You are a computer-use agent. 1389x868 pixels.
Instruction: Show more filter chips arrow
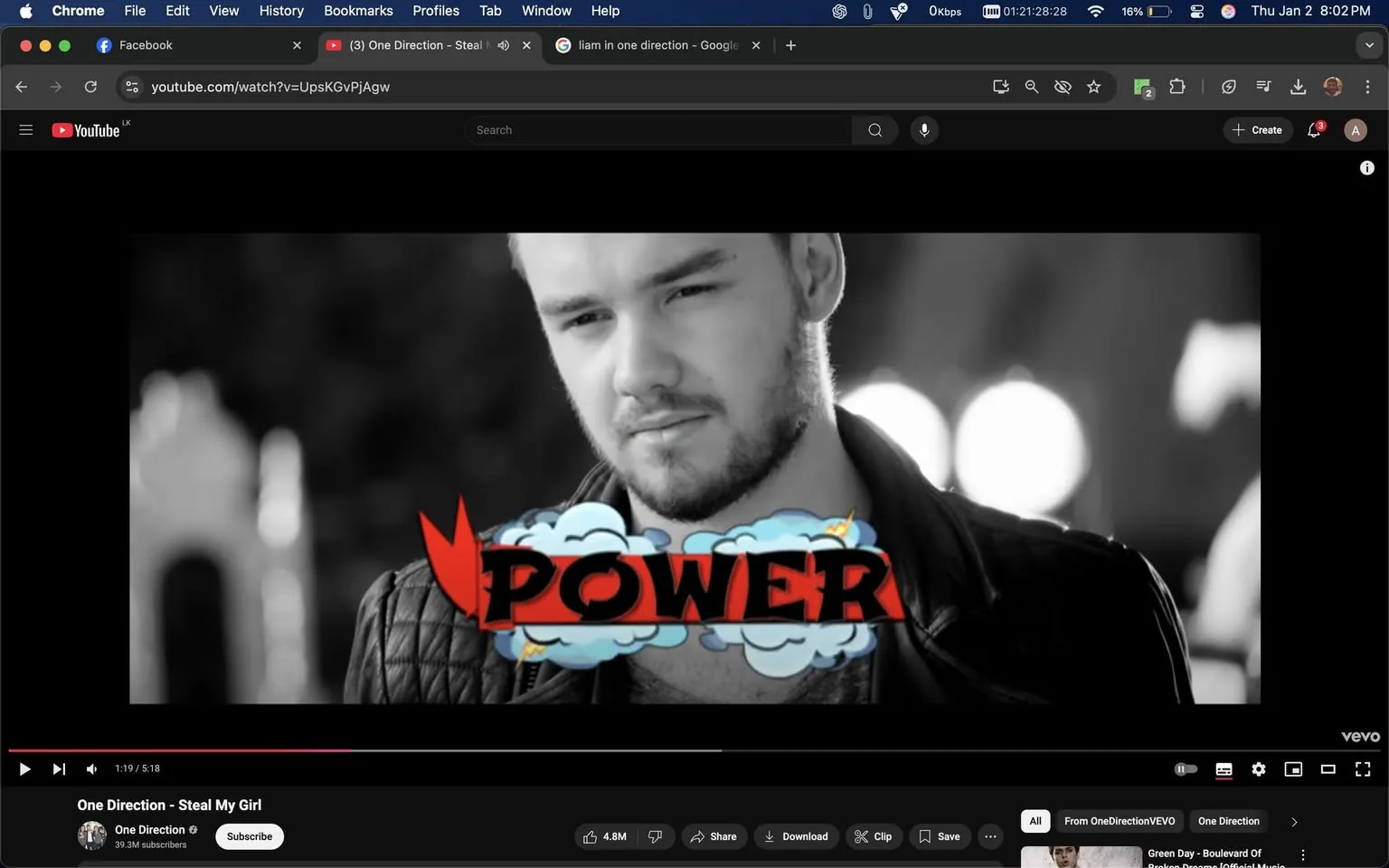click(x=1294, y=822)
